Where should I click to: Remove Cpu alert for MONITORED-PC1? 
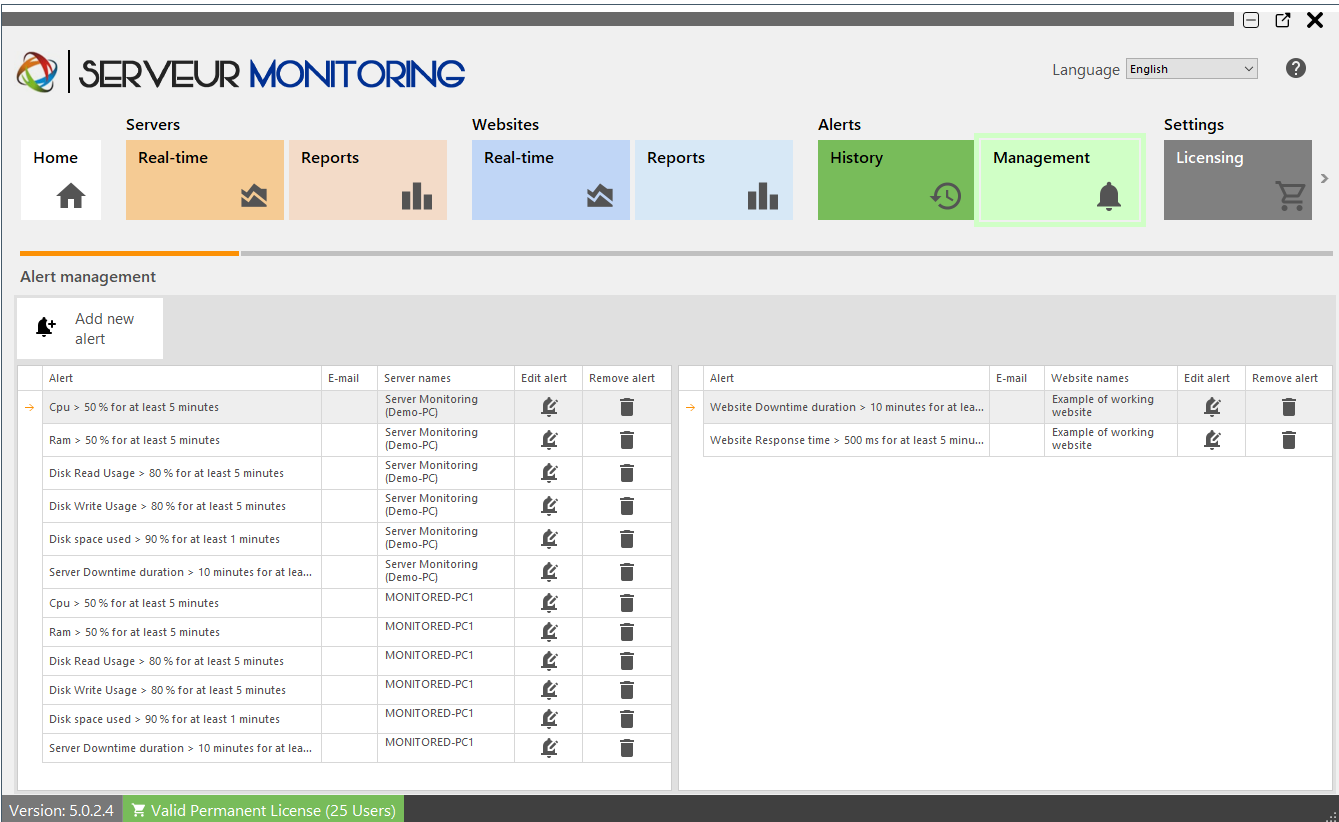(x=627, y=603)
